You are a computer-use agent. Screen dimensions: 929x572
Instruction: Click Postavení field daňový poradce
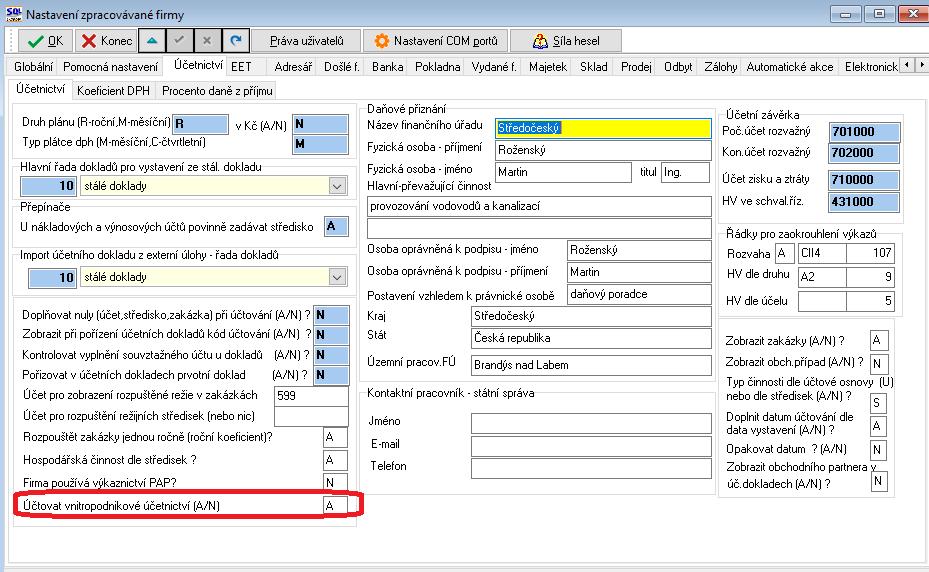[x=639, y=295]
